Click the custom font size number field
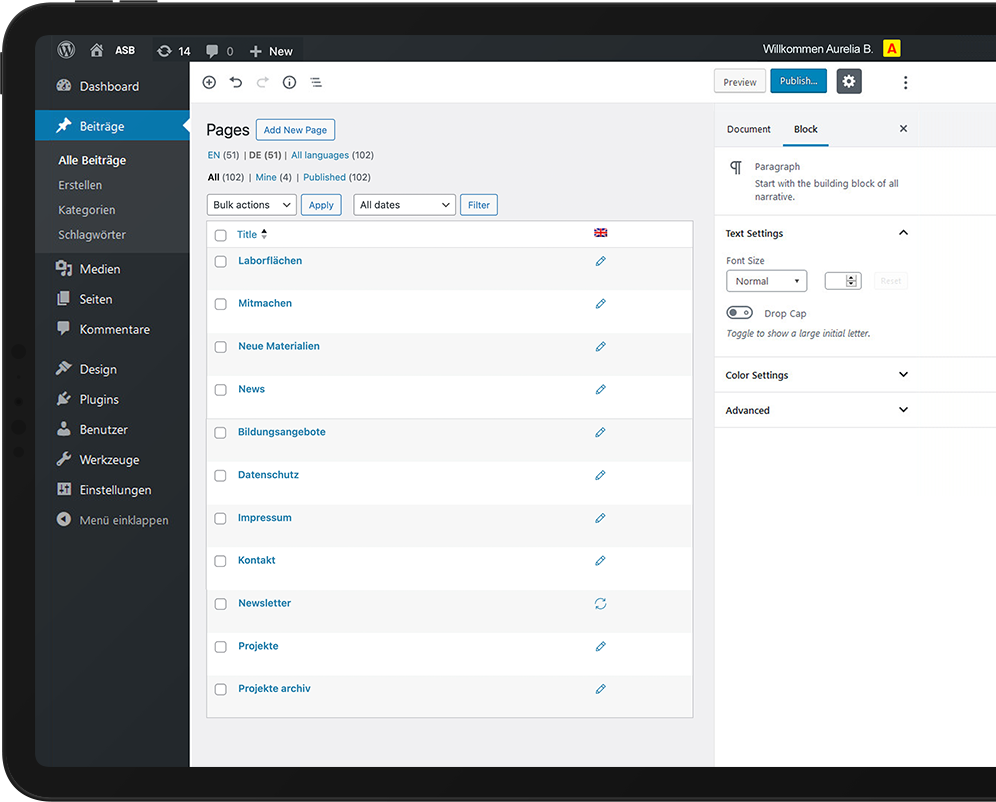The height and width of the screenshot is (802, 996). (x=836, y=281)
